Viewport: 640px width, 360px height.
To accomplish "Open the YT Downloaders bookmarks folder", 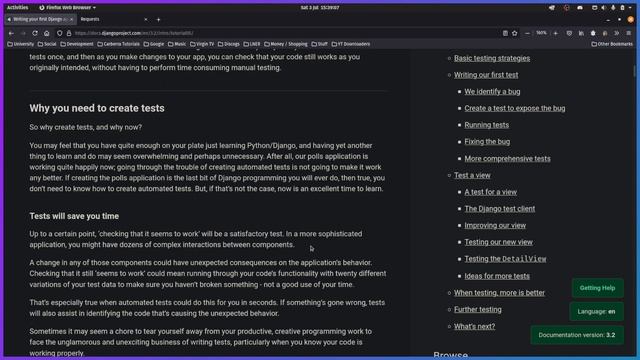I will [351, 44].
